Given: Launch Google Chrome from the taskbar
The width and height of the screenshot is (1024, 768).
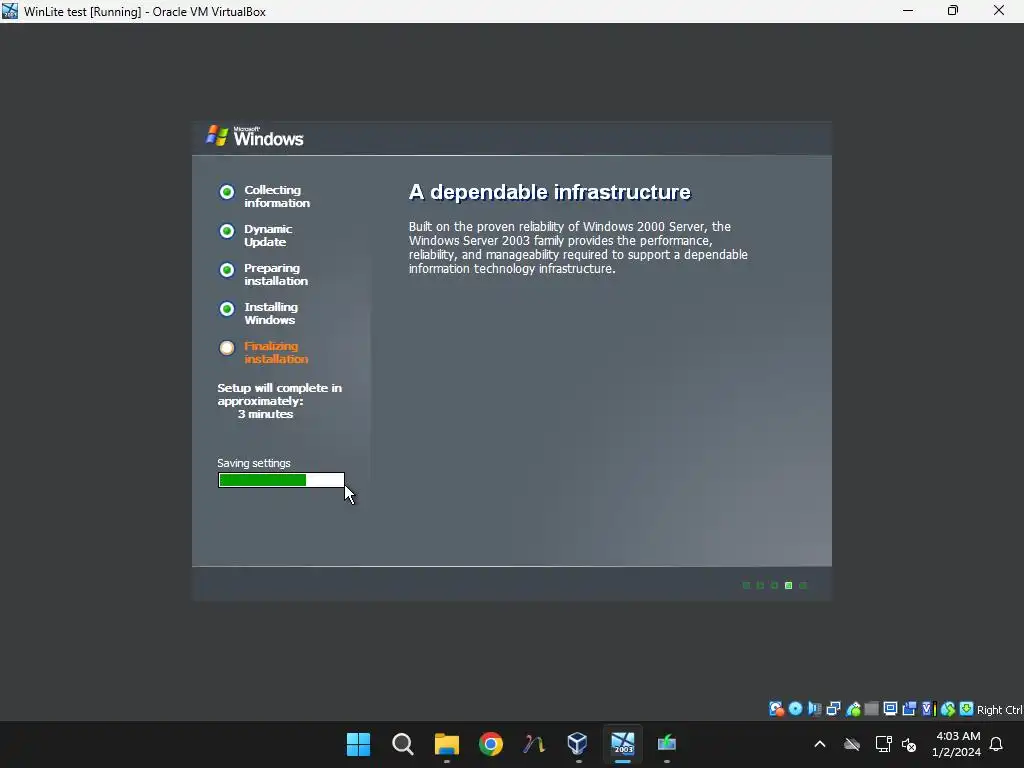Looking at the screenshot, I should click(x=490, y=744).
